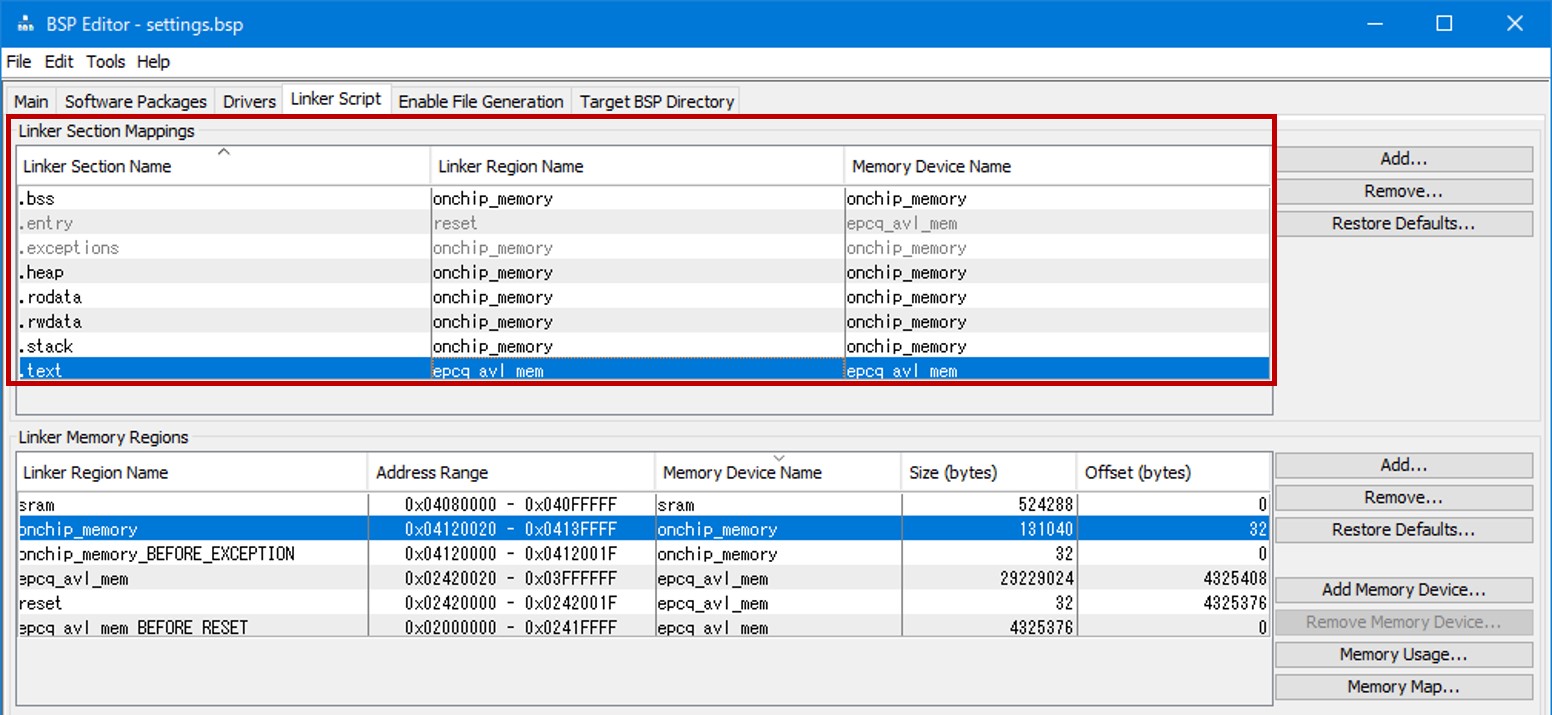
Task: Open the Help menu
Action: (x=153, y=62)
